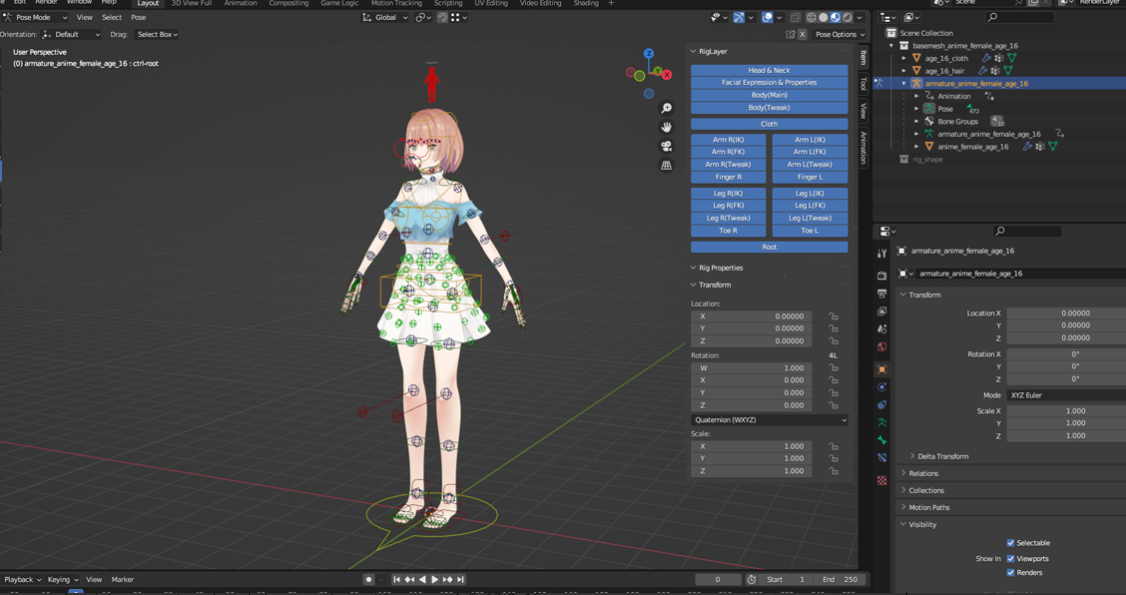Open the Select menu in viewport header
The height and width of the screenshot is (595, 1126).
click(111, 17)
